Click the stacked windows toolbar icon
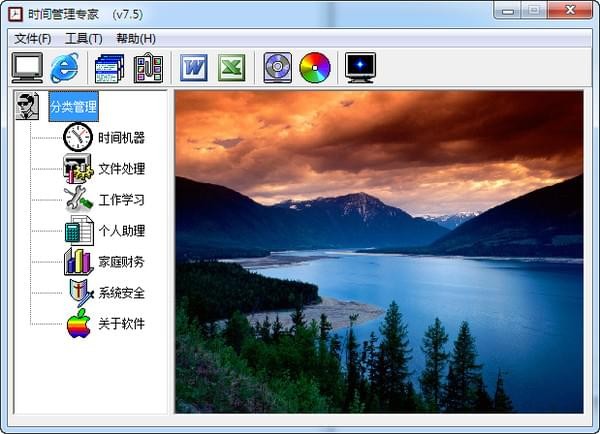 [x=109, y=68]
